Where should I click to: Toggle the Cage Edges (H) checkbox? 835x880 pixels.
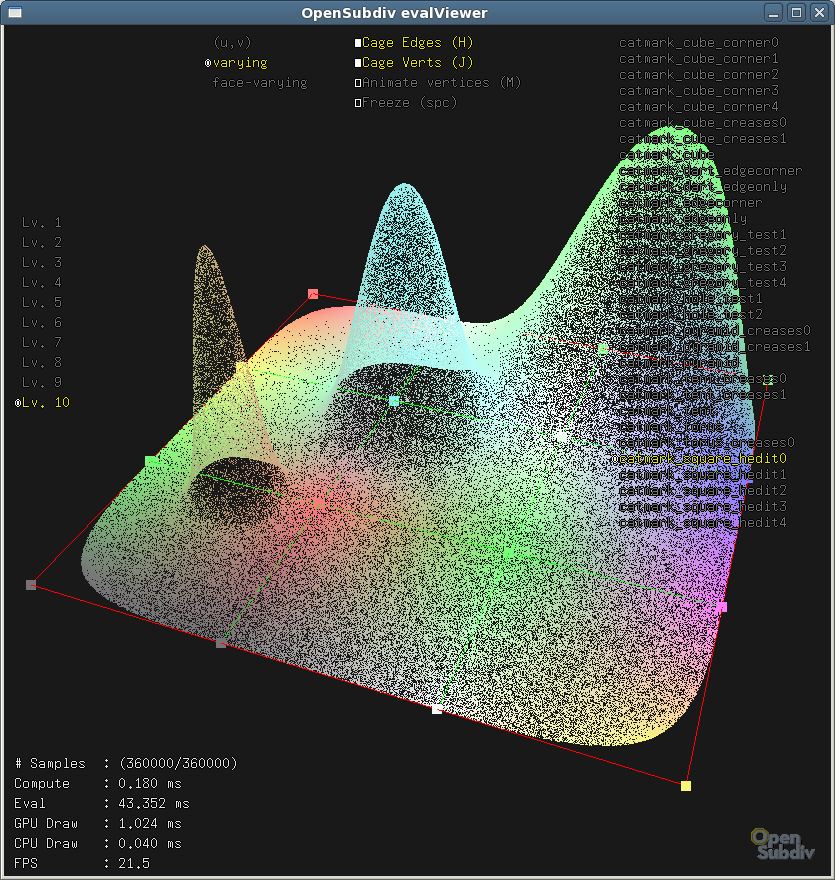pyautogui.click(x=358, y=43)
